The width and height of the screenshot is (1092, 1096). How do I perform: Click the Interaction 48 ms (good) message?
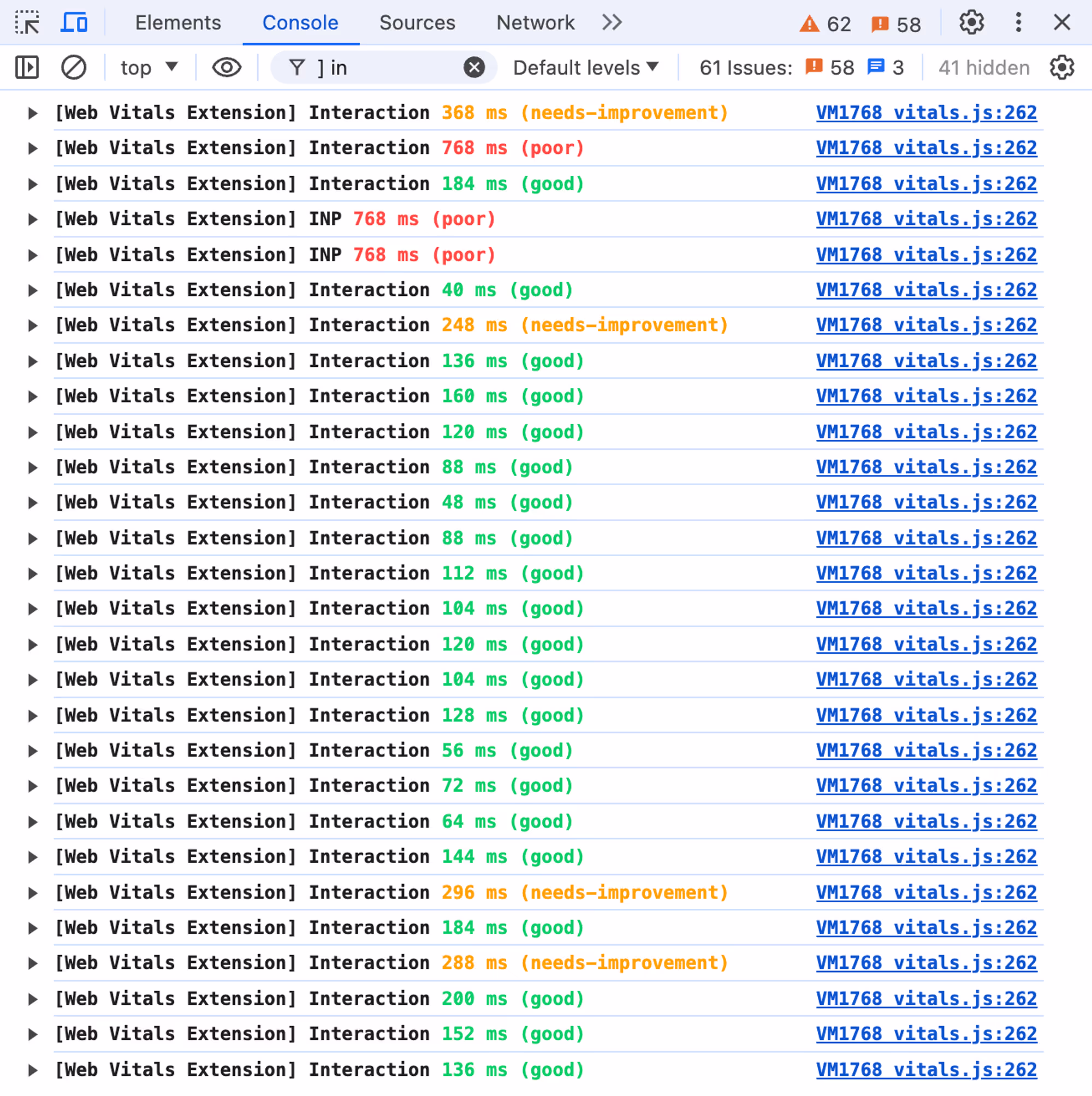[314, 502]
